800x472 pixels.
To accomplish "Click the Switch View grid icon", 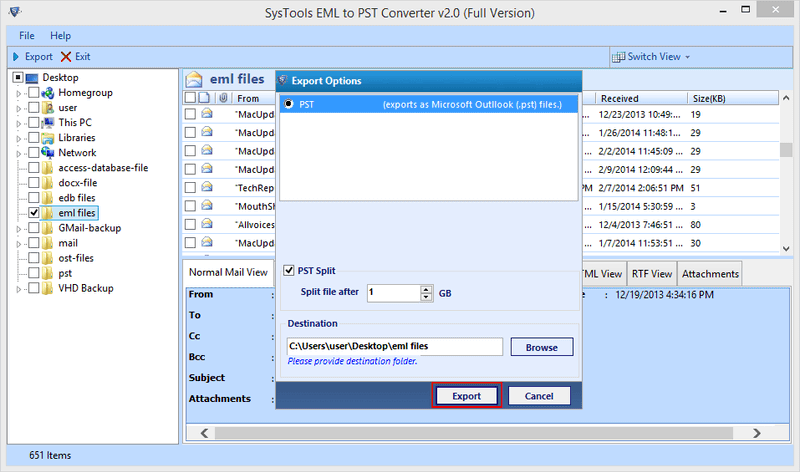I will [x=619, y=57].
